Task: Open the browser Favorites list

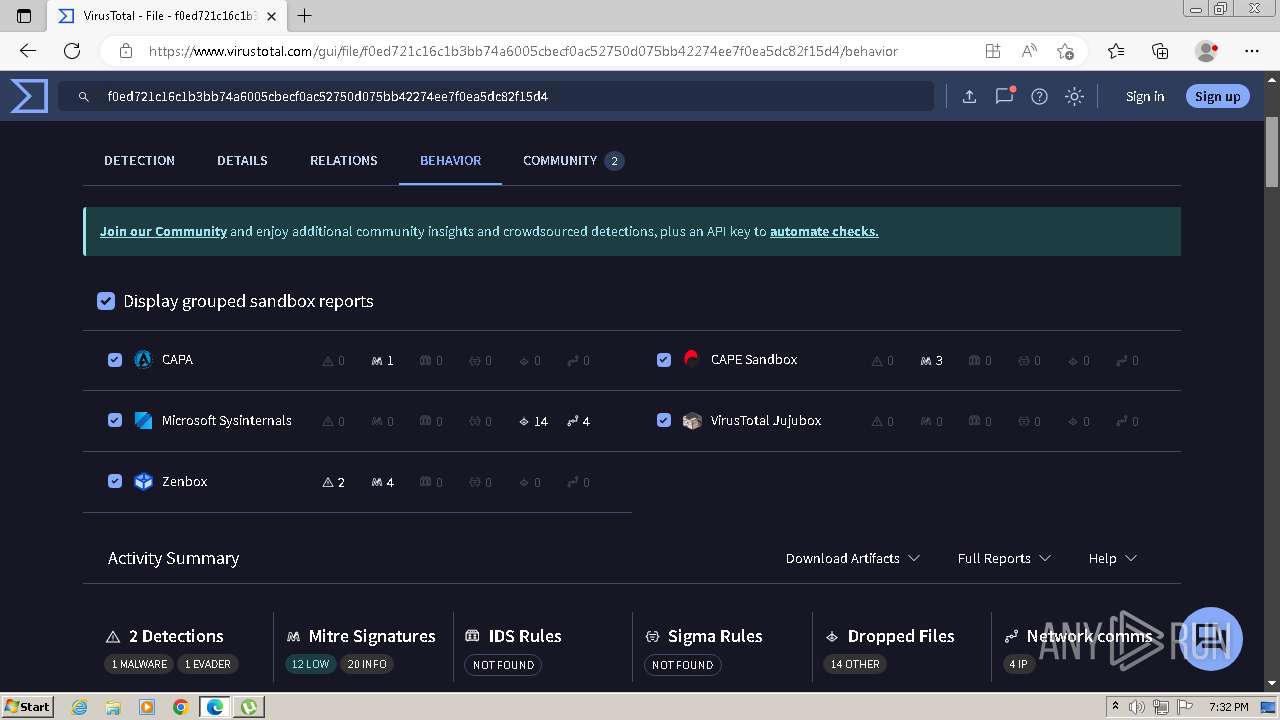Action: click(1116, 51)
